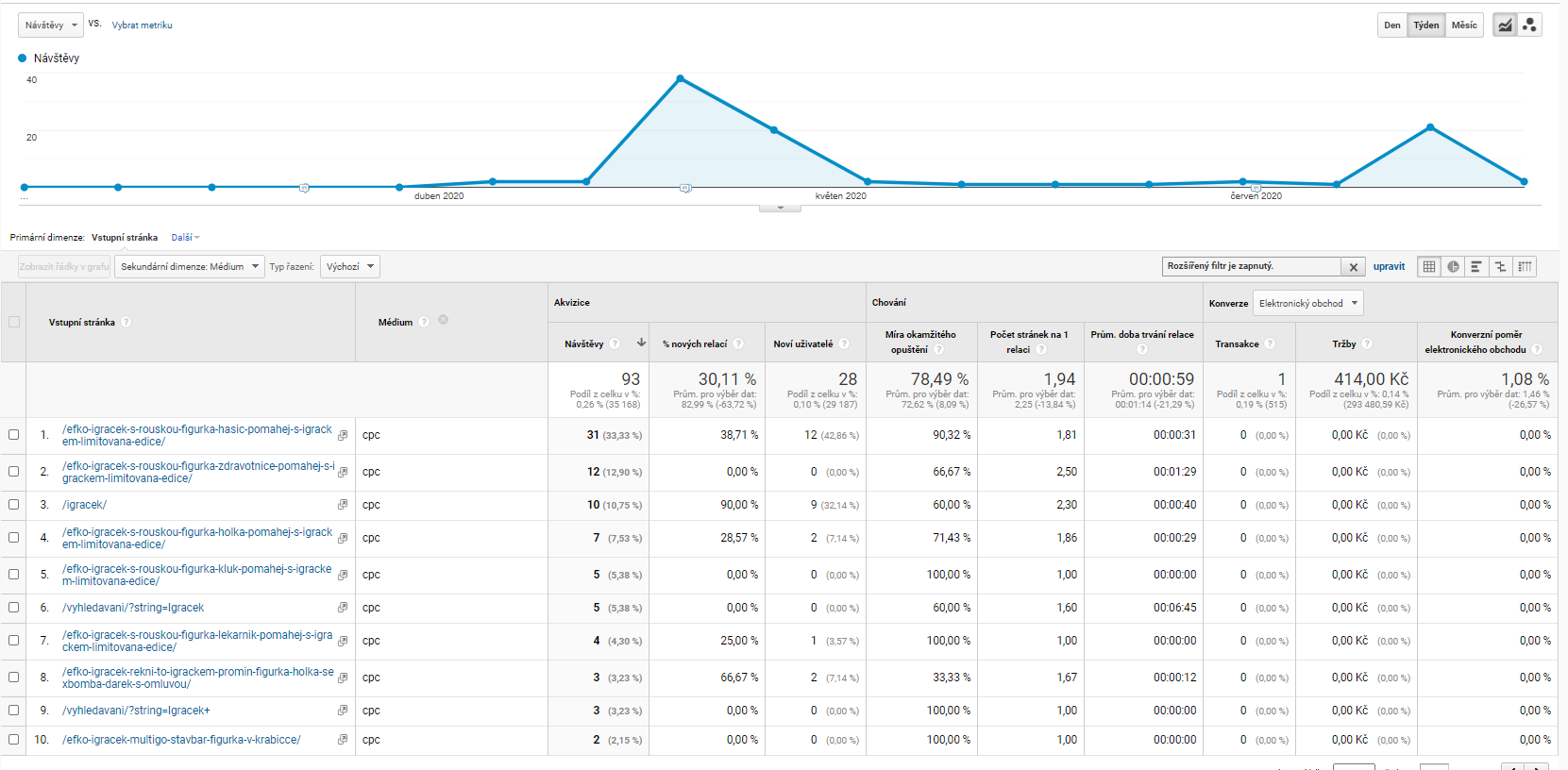The height and width of the screenshot is (770, 1568).
Task: Click chart peak point near 40 visits
Action: (x=680, y=78)
